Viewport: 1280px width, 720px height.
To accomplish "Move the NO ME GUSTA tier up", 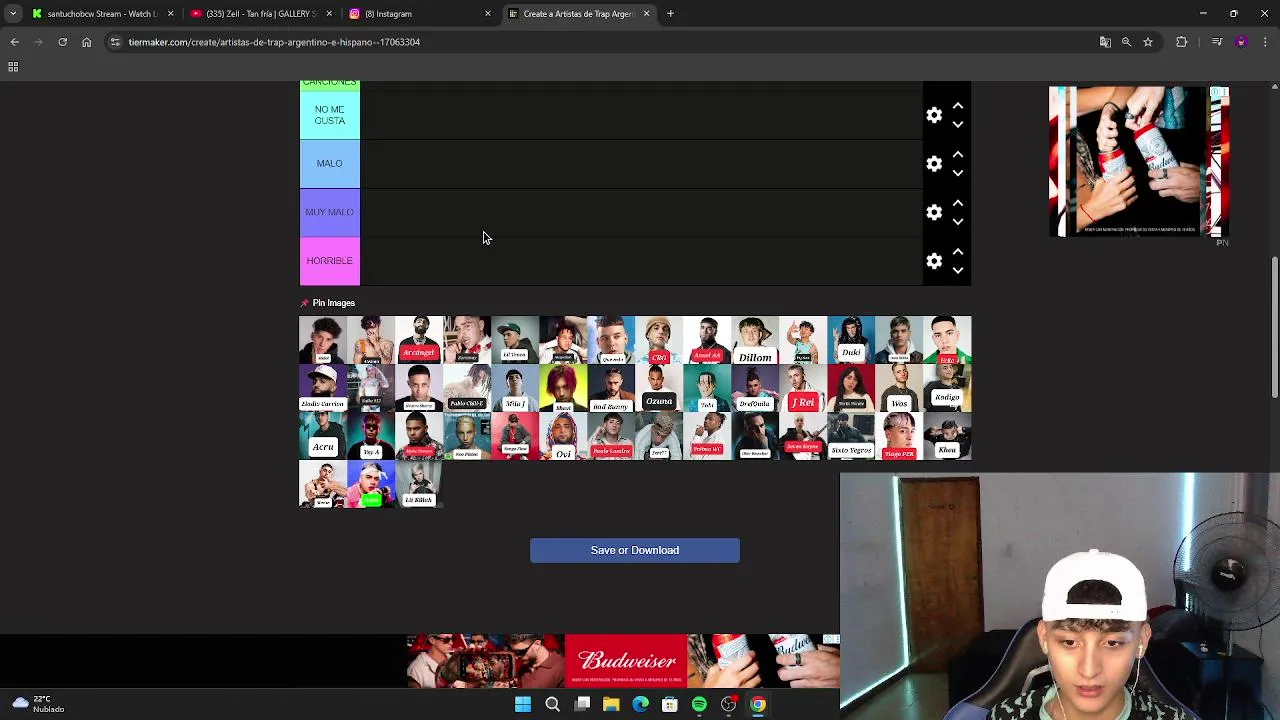I will [958, 105].
